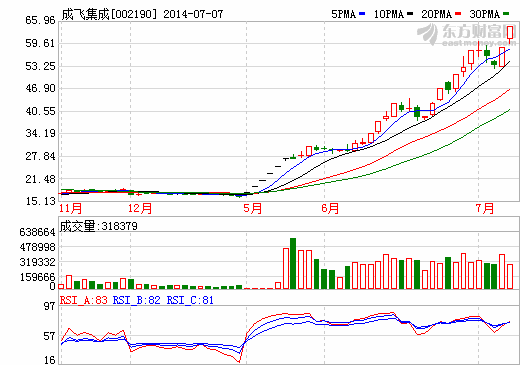Click the black 10PMA legend color marker
This screenshot has width=520, height=365.
410,14
